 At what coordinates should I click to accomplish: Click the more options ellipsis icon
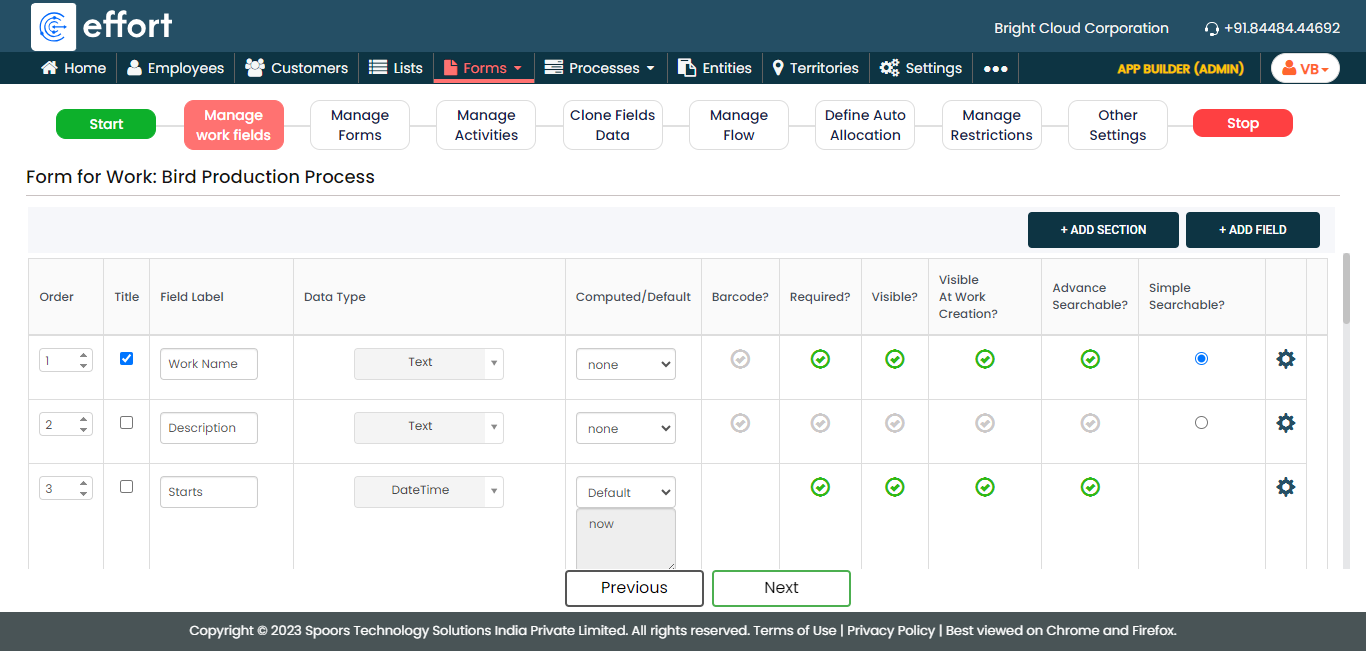point(995,68)
